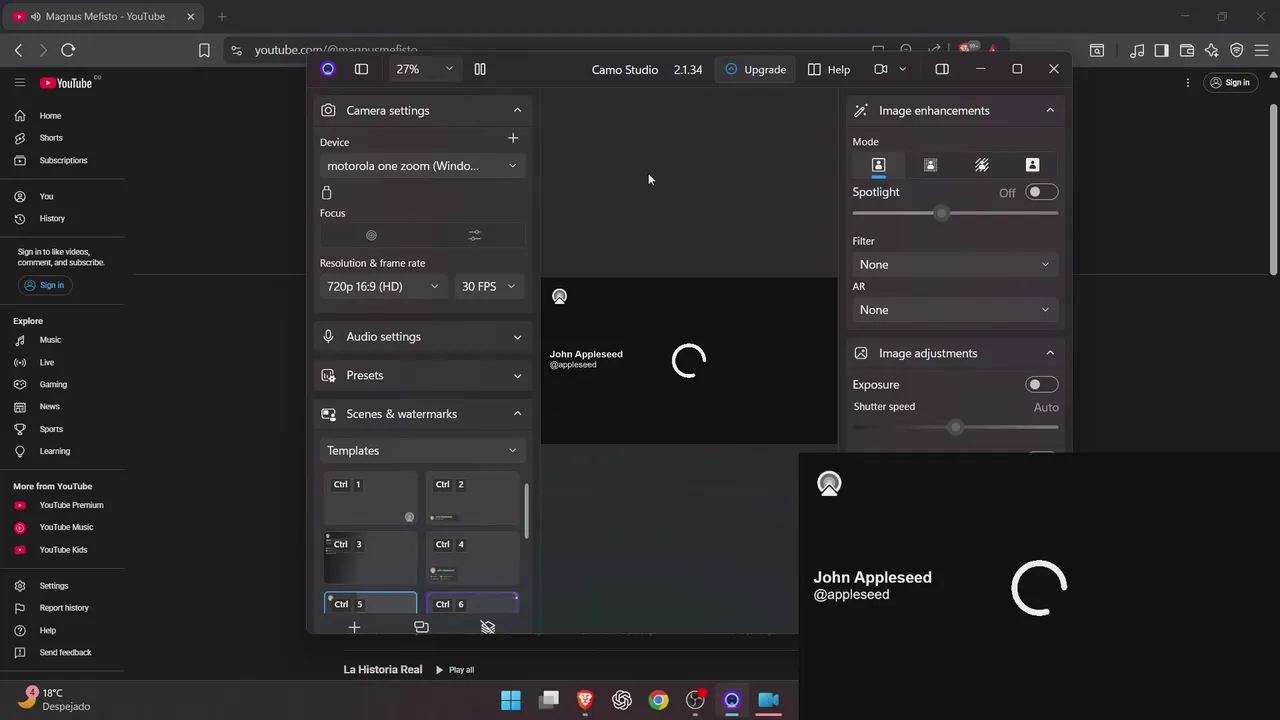
Task: Click the crossed-out layers icon
Action: [488, 627]
